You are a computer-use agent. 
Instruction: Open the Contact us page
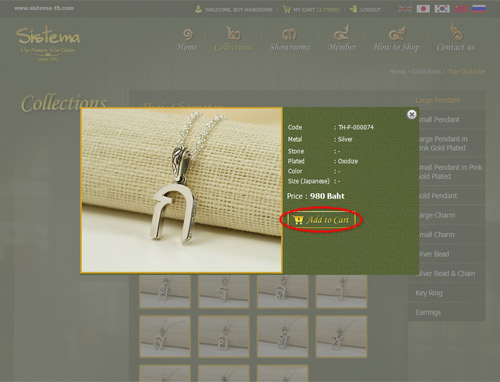tap(455, 37)
